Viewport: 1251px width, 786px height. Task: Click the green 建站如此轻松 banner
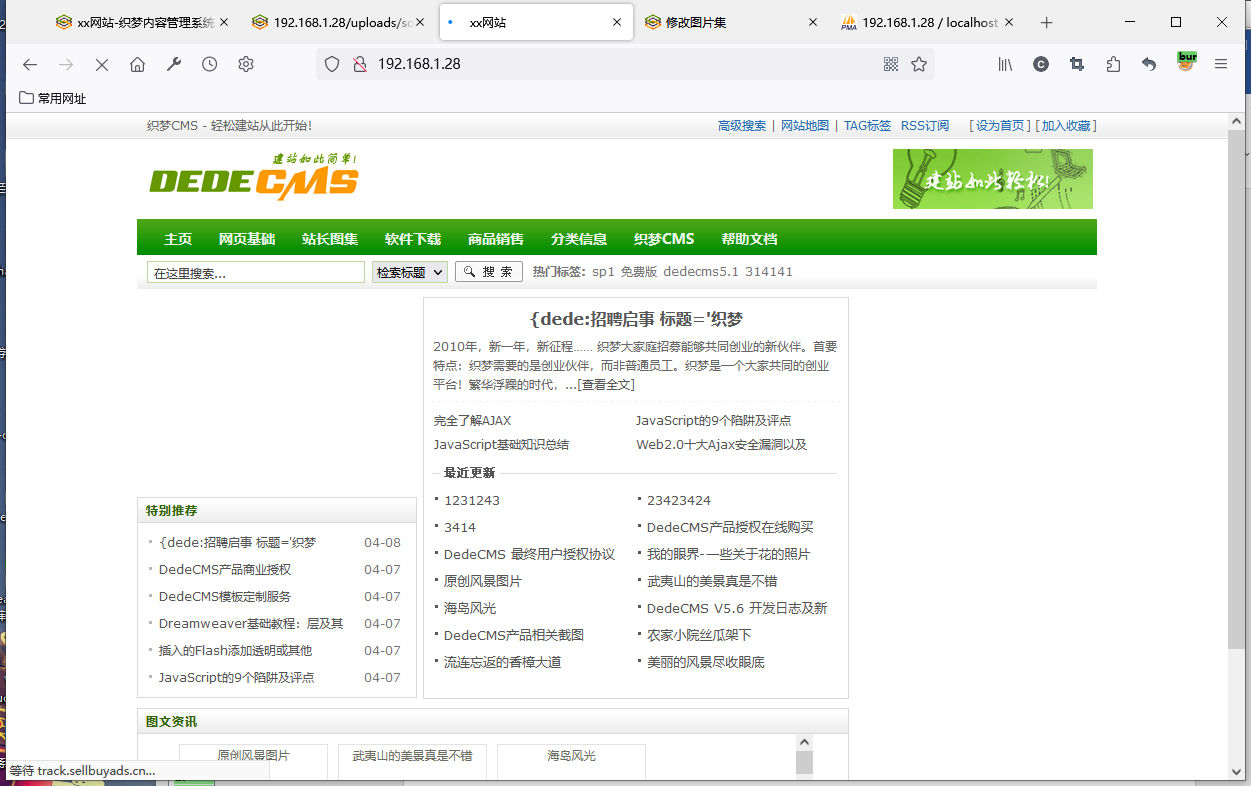pos(992,179)
